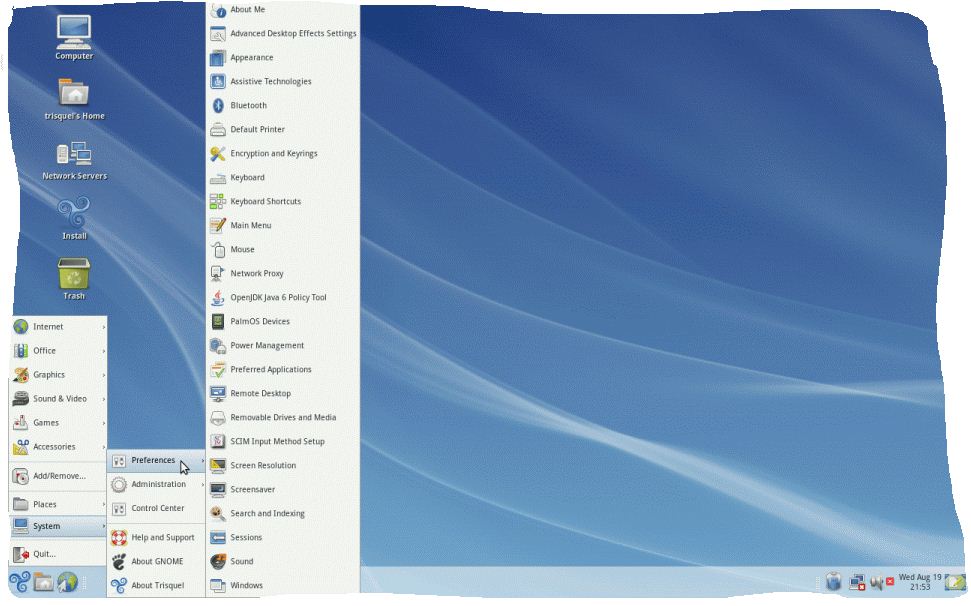Expand the Administration submenu
The height and width of the screenshot is (606, 971).
tap(157, 485)
